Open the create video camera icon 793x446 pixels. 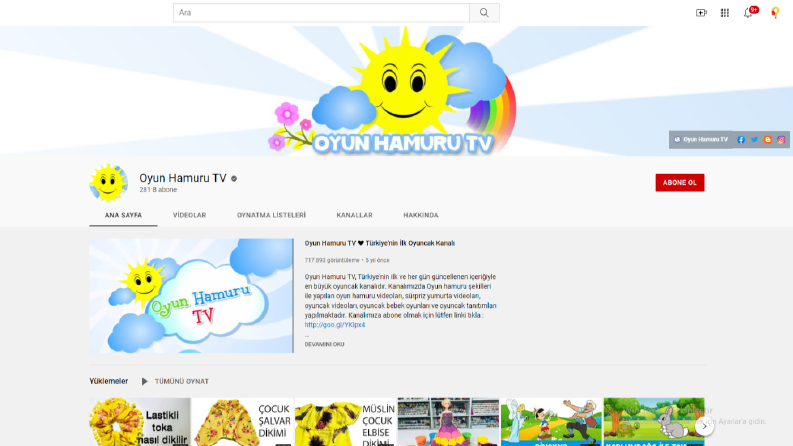click(x=701, y=13)
